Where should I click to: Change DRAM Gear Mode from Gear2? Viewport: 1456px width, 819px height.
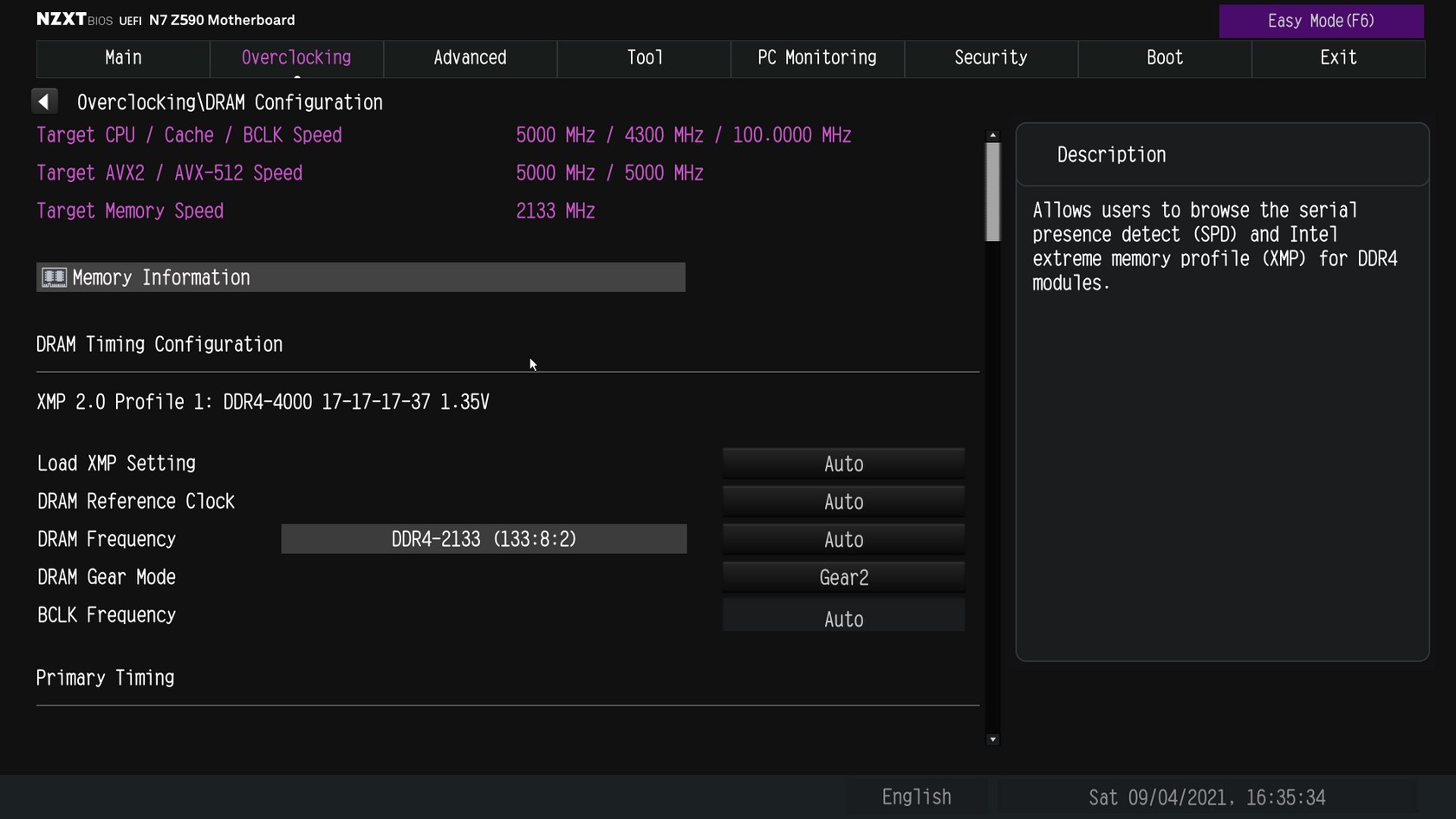843,577
